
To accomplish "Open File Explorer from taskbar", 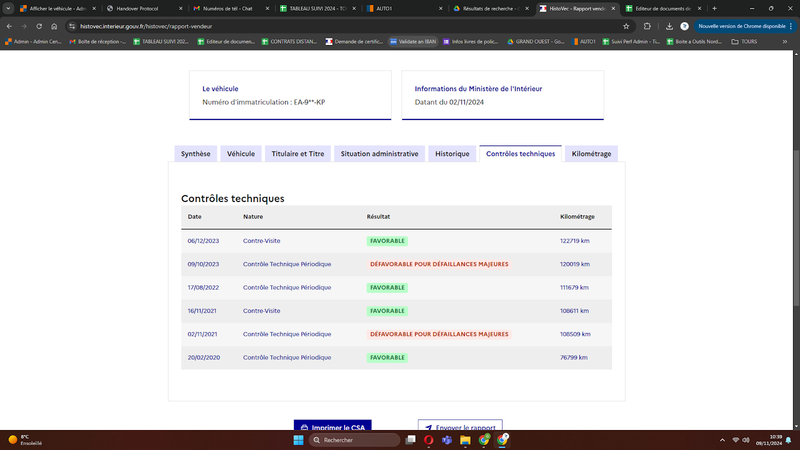I will point(465,440).
